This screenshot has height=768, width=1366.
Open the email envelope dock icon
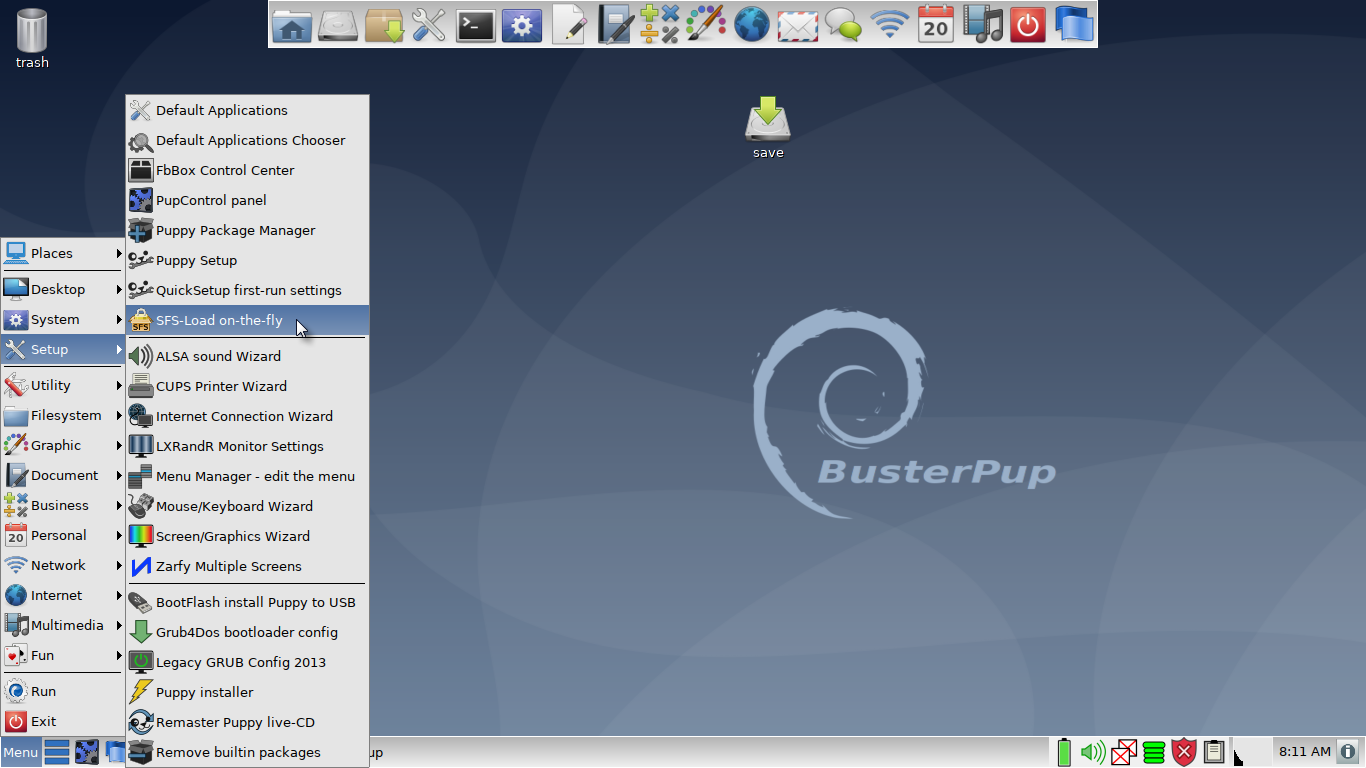(798, 24)
